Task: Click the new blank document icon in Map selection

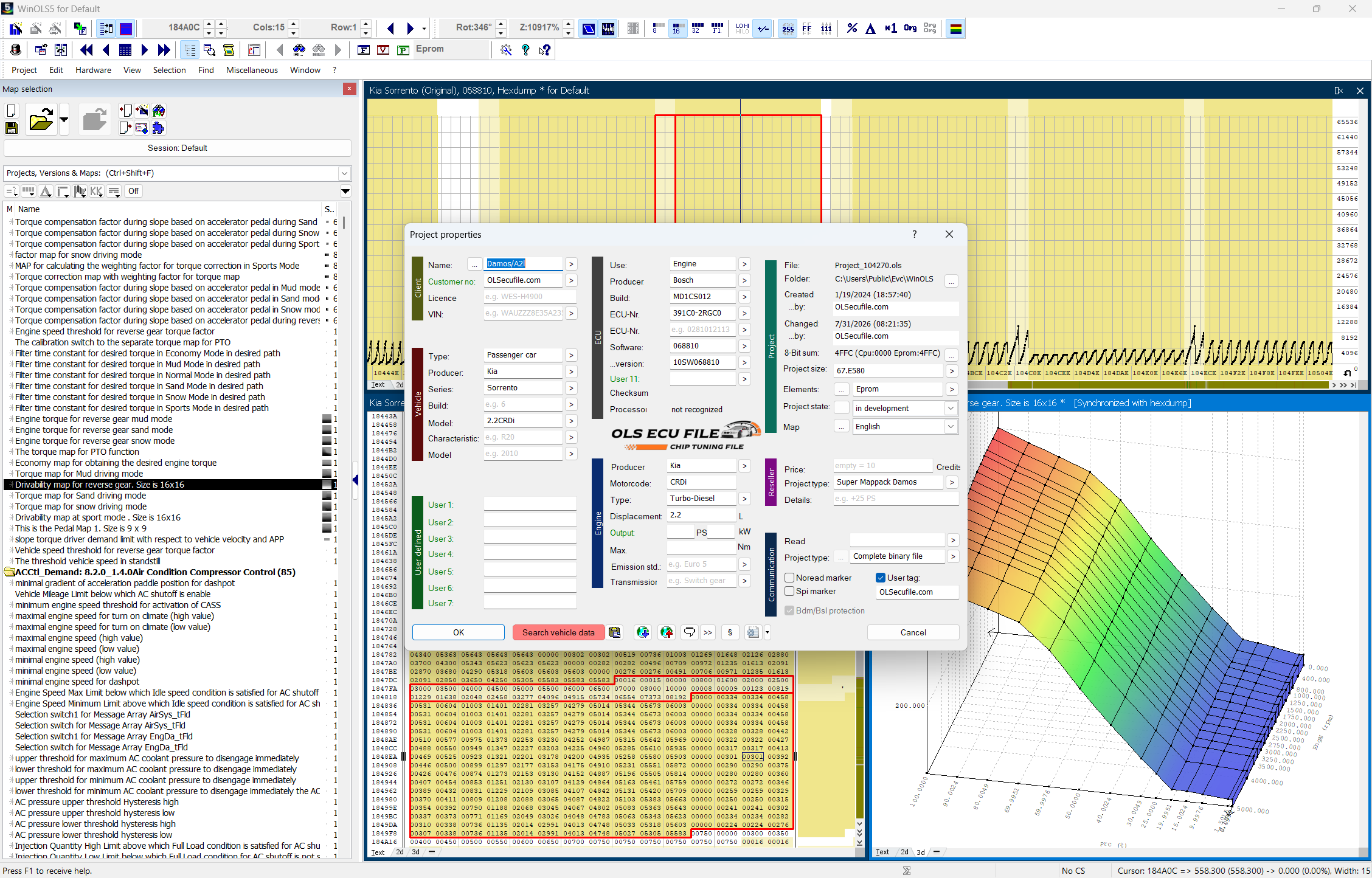Action: 11,111
